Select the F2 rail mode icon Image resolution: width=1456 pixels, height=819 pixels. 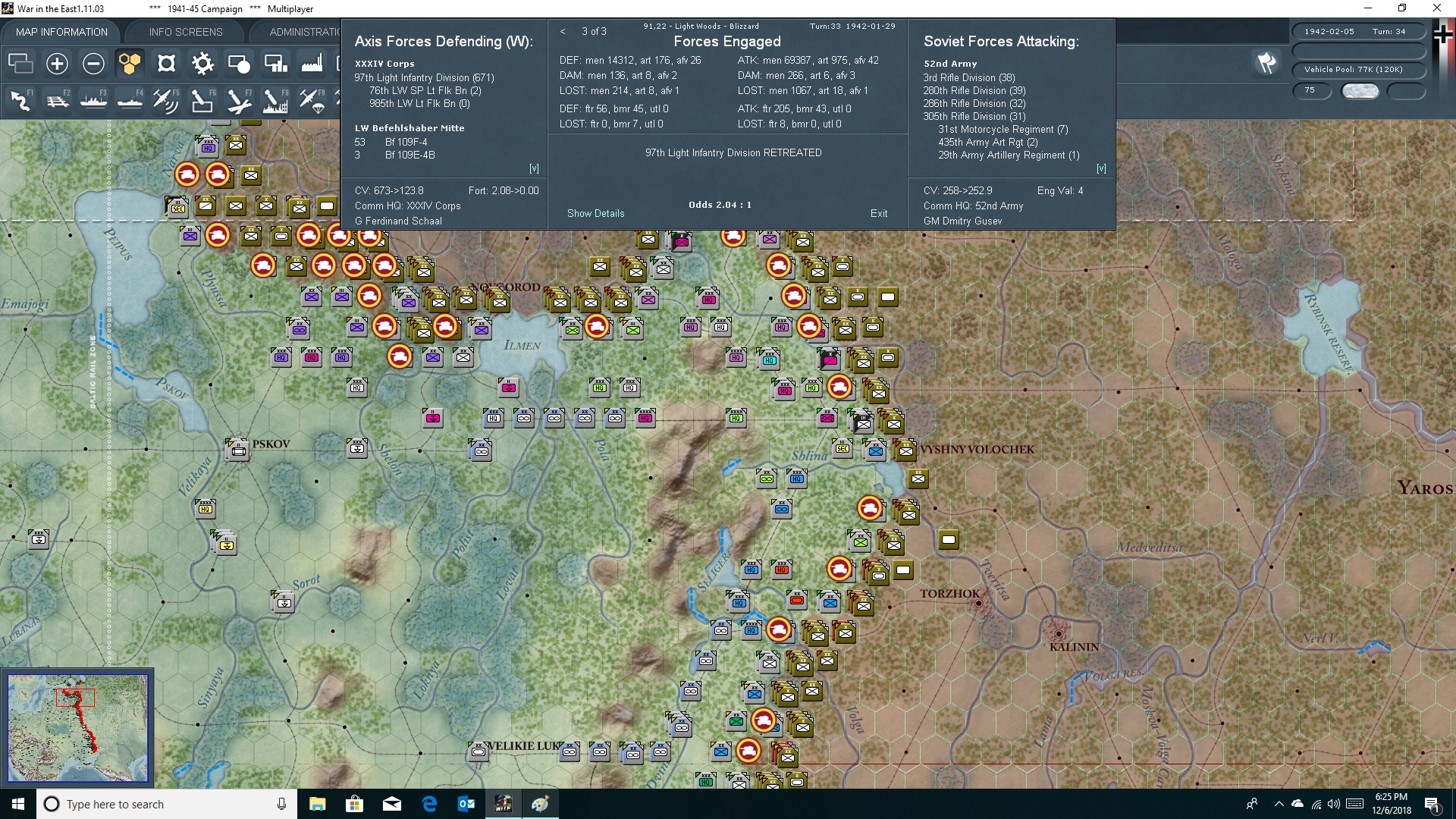(57, 100)
